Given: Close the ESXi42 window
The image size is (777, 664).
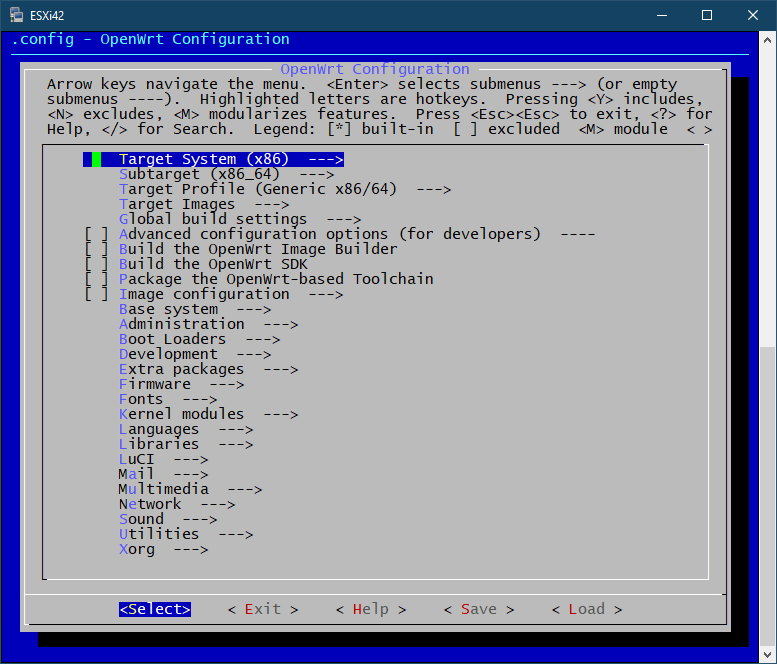Looking at the screenshot, I should point(753,15).
